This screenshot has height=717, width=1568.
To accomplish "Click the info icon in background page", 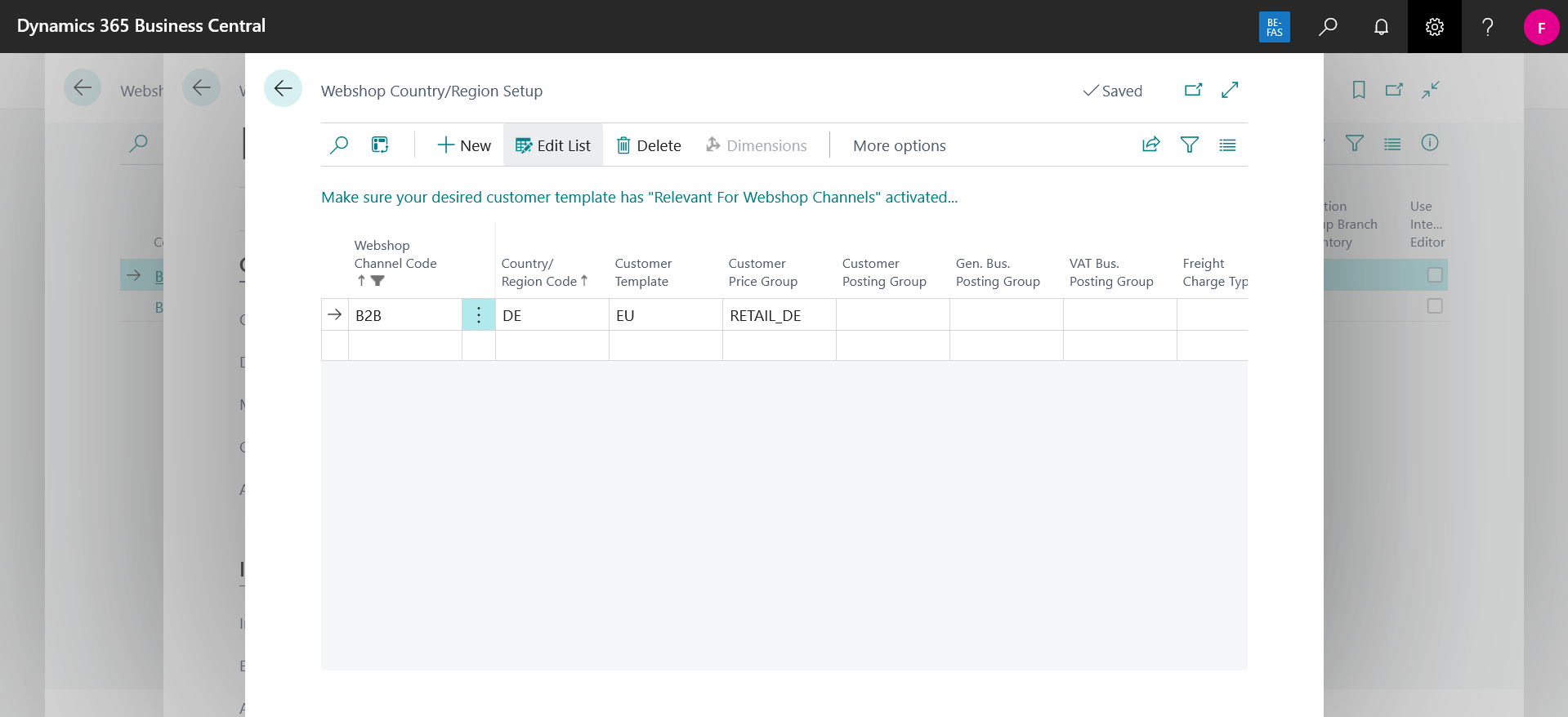I will tap(1430, 143).
